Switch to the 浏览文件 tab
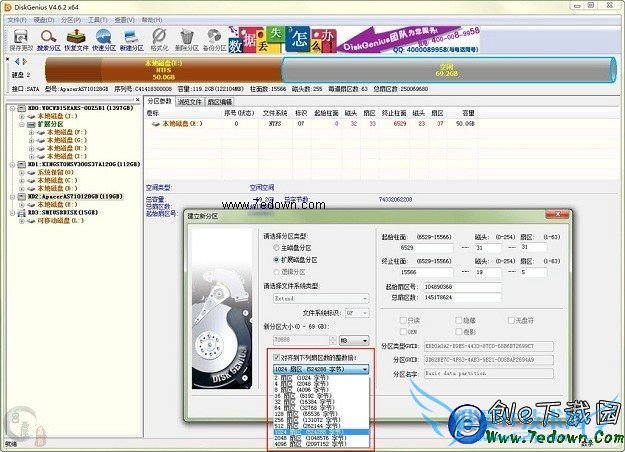The width and height of the screenshot is (625, 452). point(189,102)
